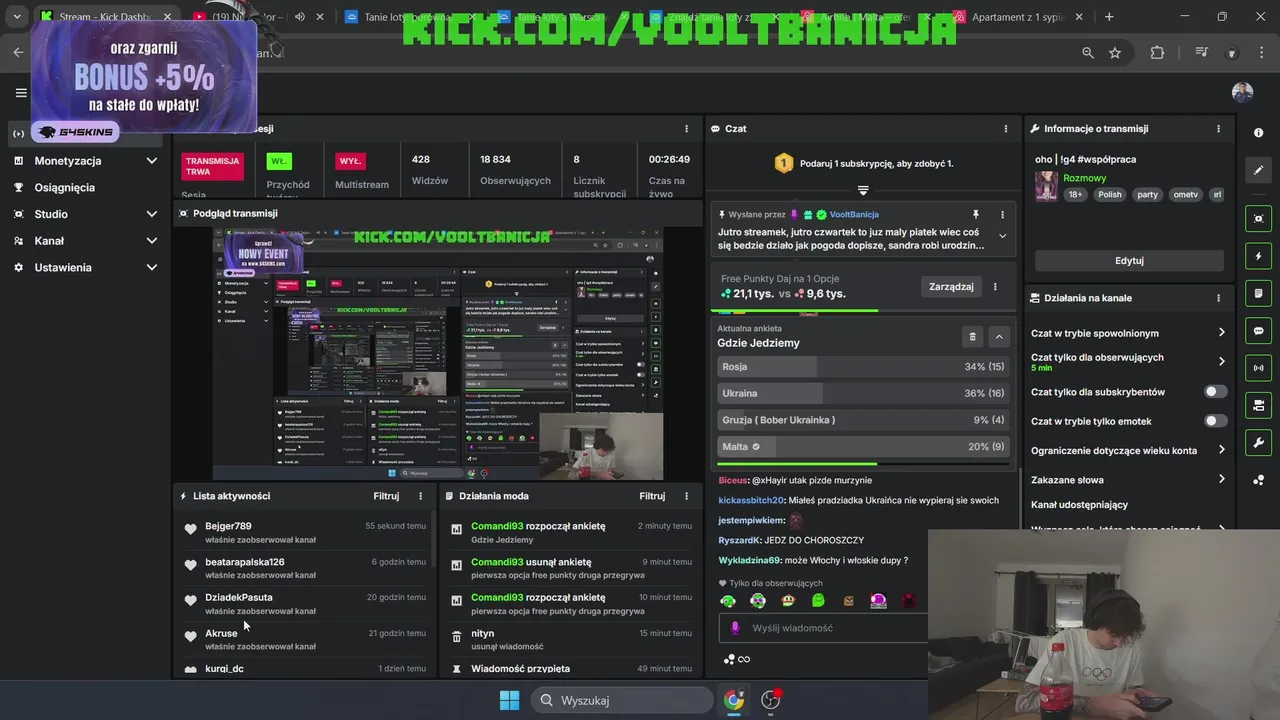Open three-dot menu of Lista aktywności
Screen dimensions: 1280x720
(420, 496)
